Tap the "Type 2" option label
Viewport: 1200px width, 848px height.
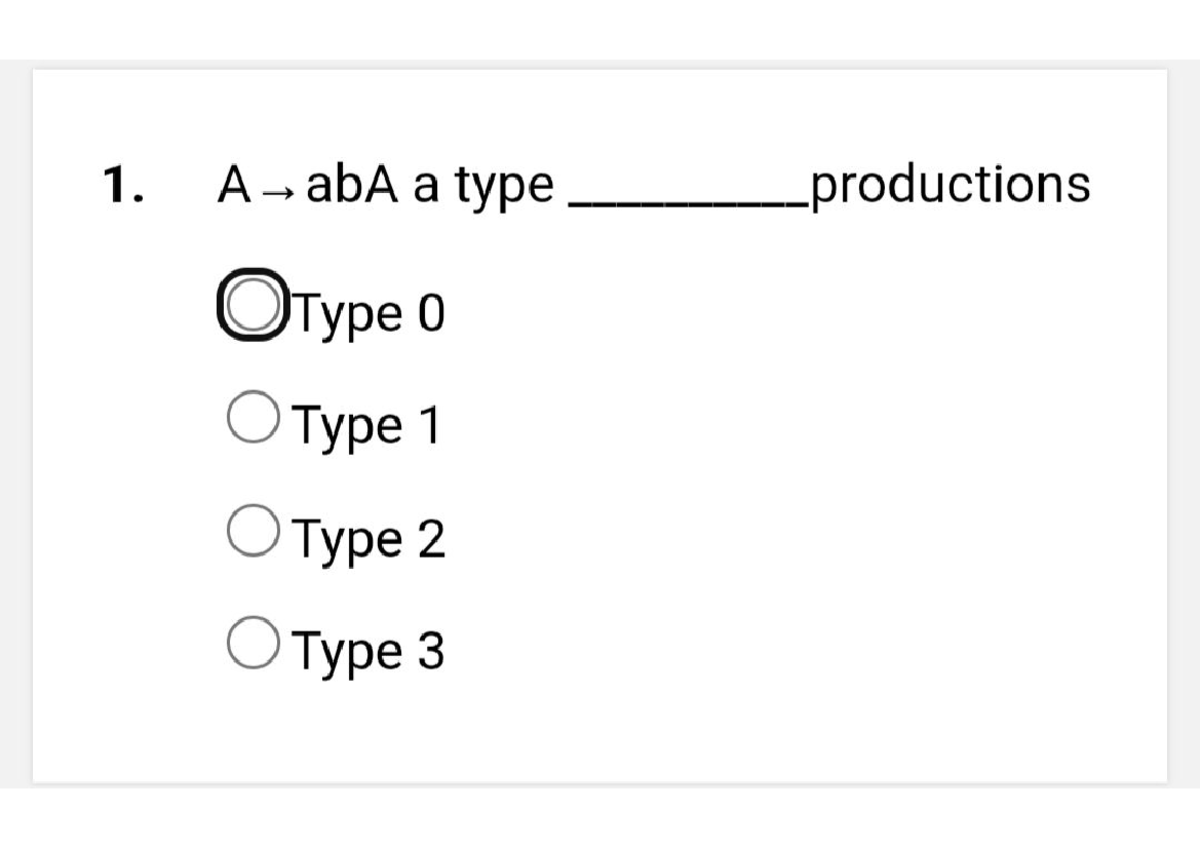372,540
